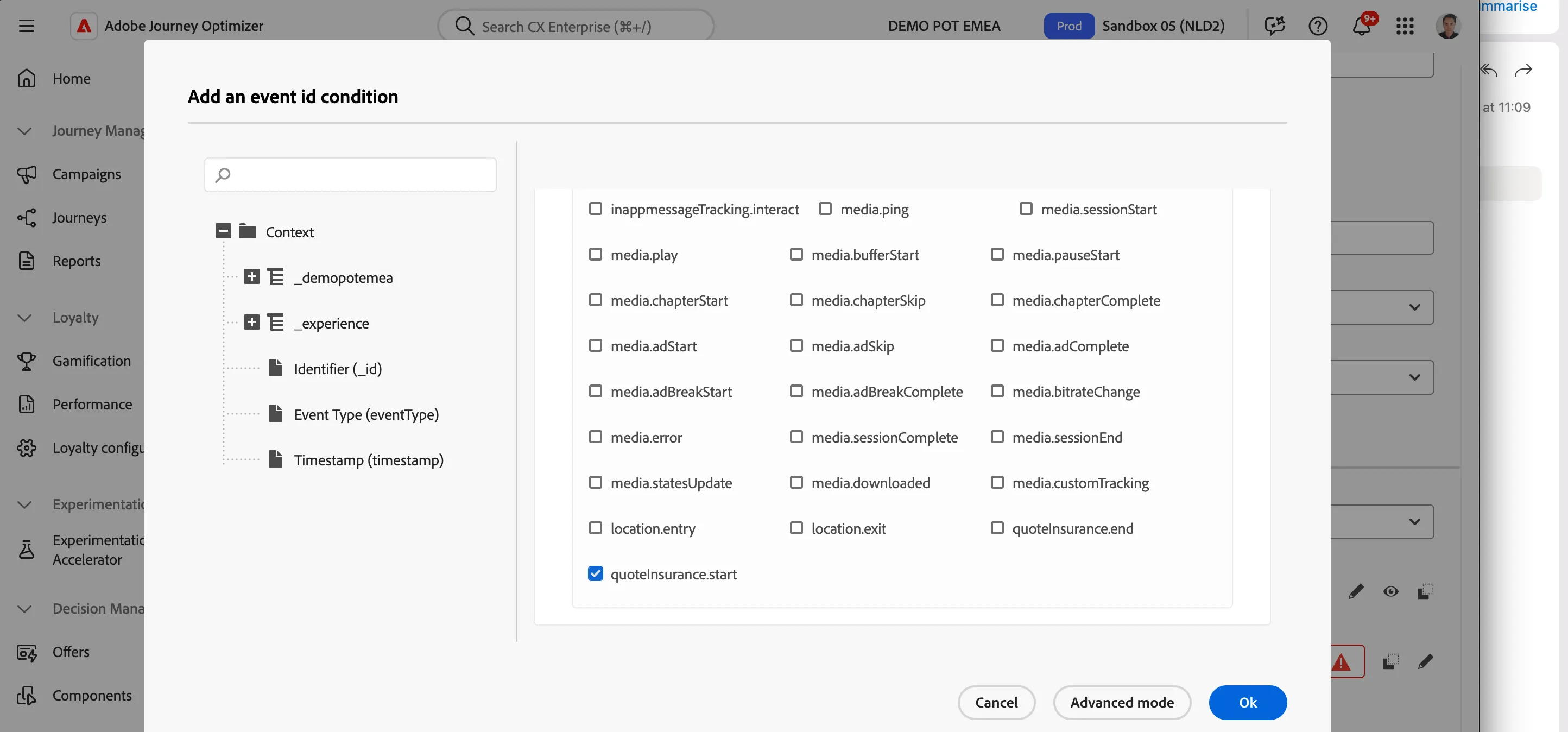
Task: Click the Cancel button
Action: [x=996, y=703]
